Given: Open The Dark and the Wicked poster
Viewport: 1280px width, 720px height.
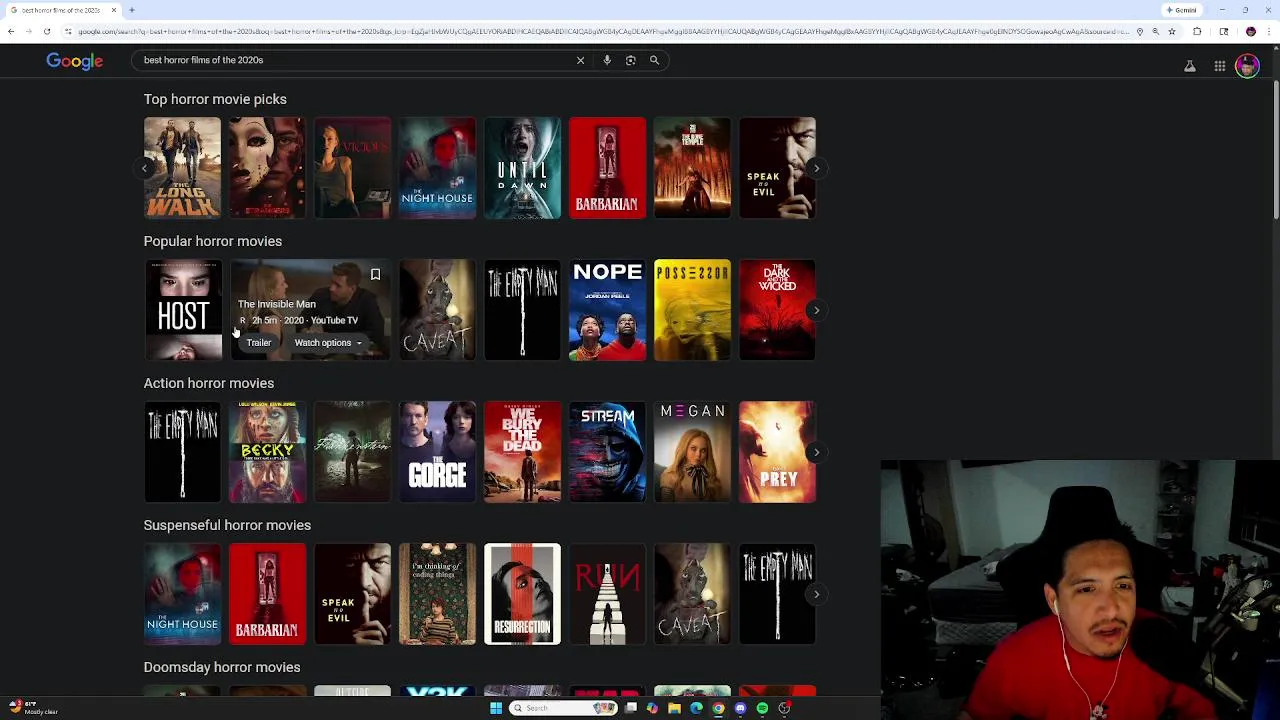Looking at the screenshot, I should (777, 310).
